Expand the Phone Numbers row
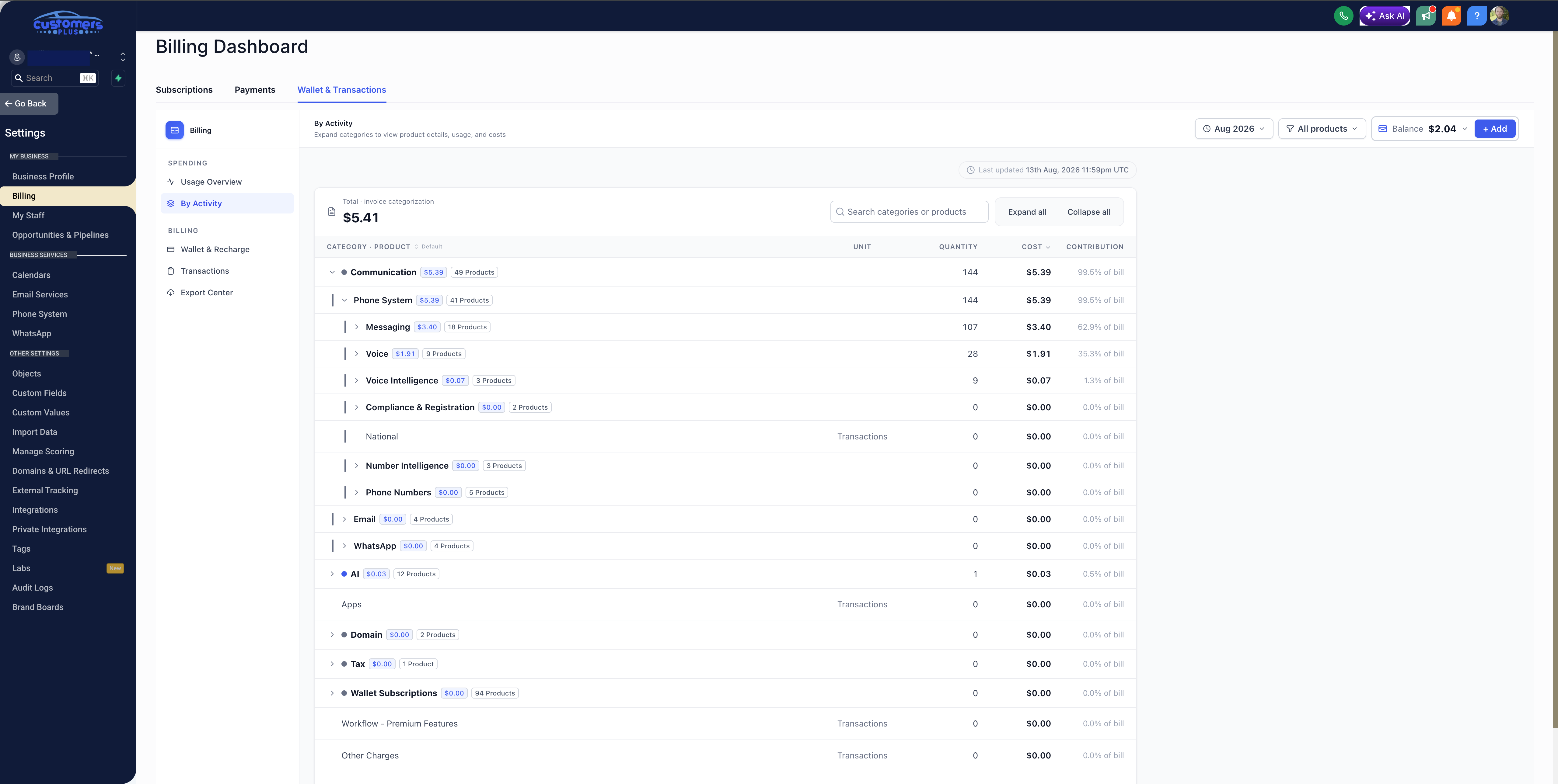Screen dimensions: 1558x784 tap(356, 493)
